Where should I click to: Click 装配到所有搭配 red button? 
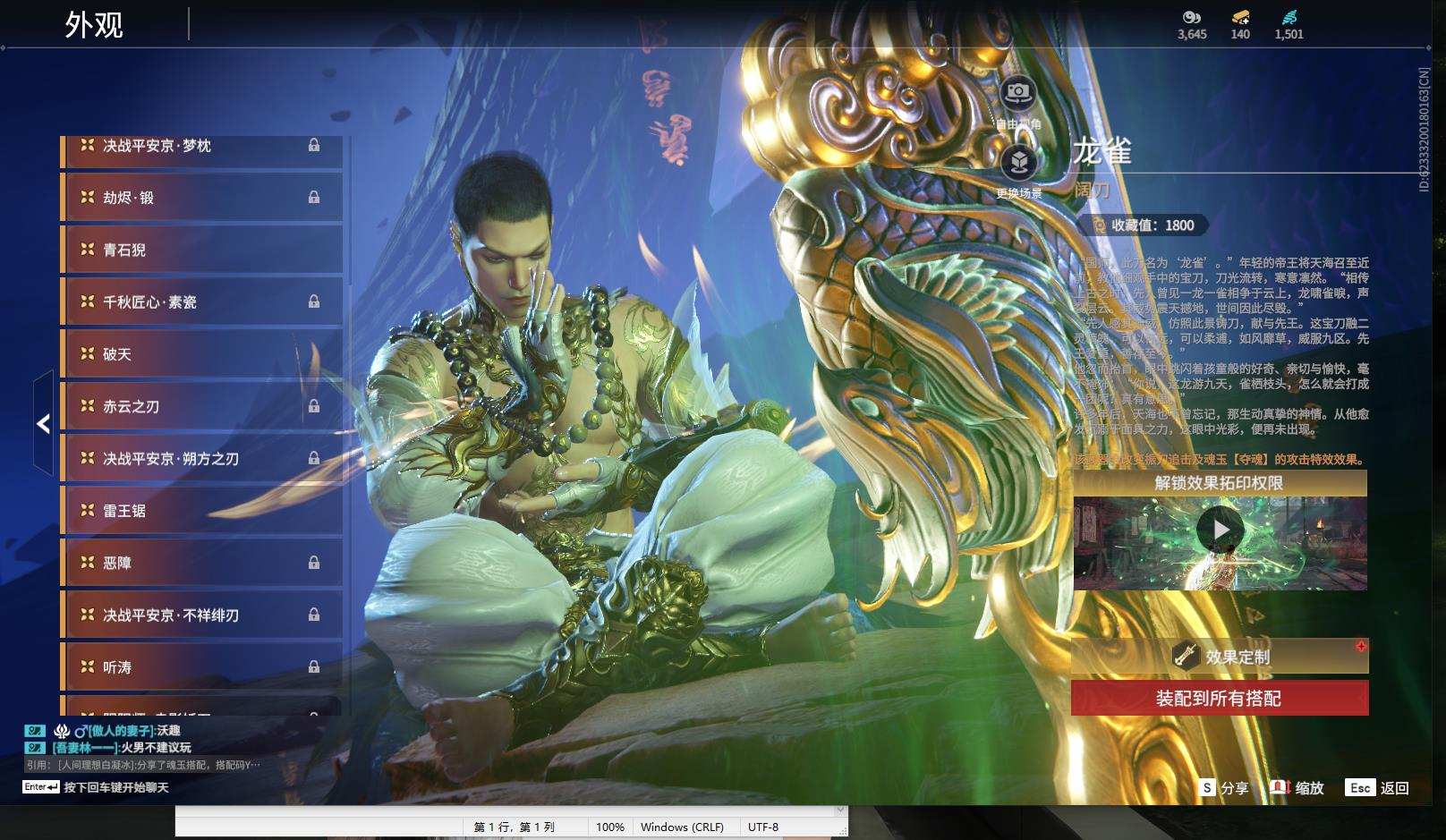point(1220,698)
